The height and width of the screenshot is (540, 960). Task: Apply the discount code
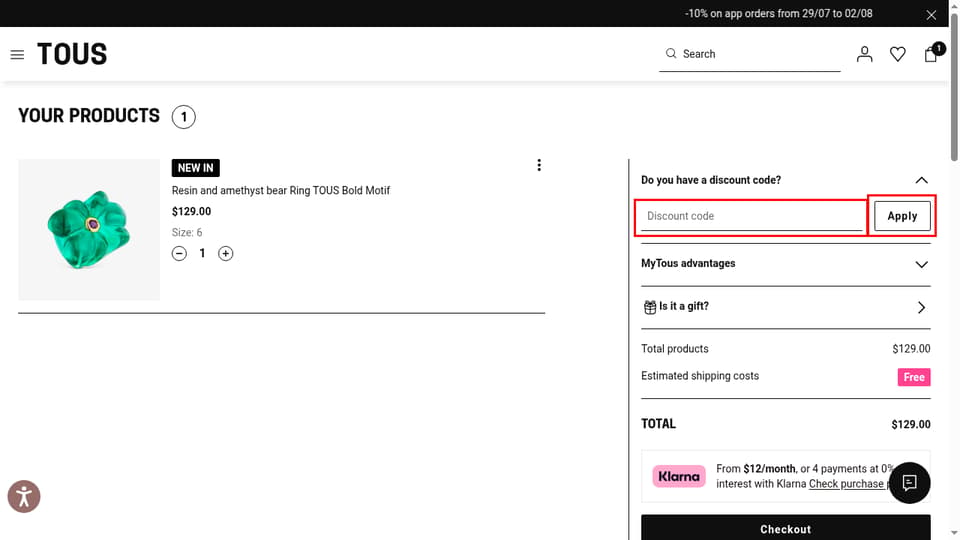click(902, 216)
